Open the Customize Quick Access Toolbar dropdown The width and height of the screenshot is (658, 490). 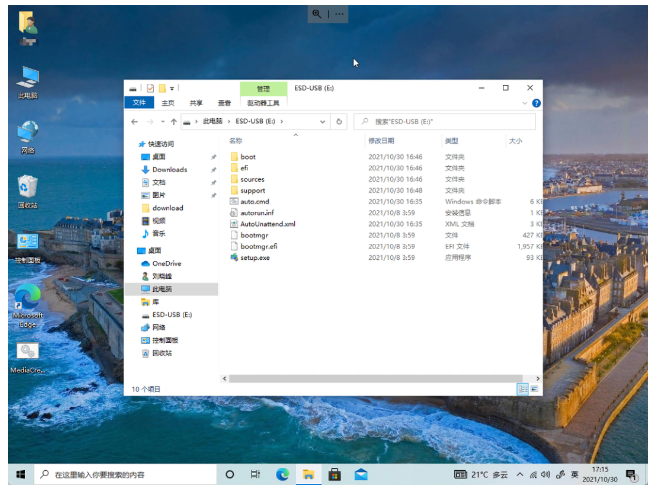pyautogui.click(x=173, y=88)
